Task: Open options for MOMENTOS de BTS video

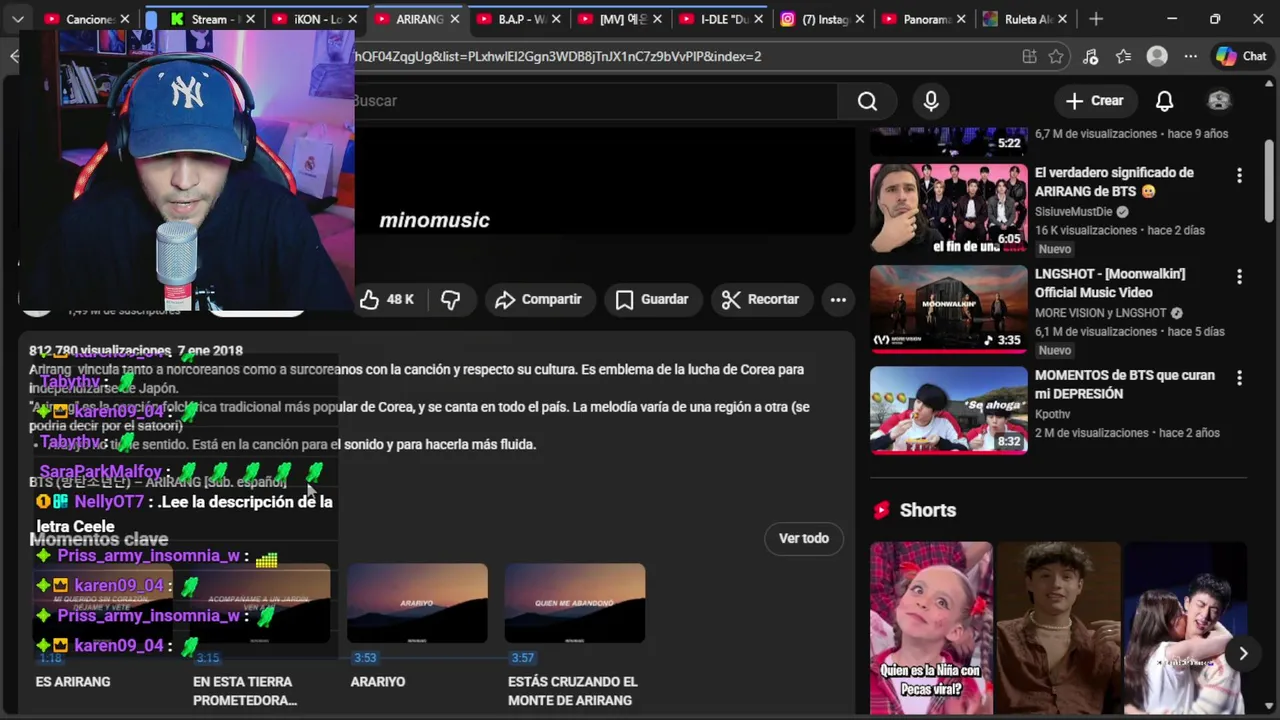Action: point(1239,378)
